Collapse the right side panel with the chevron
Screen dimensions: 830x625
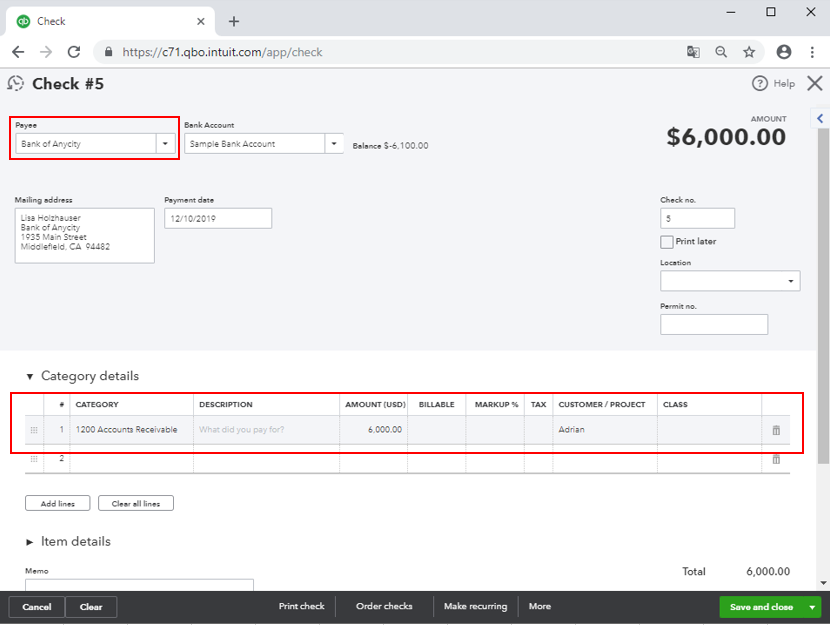(x=819, y=117)
